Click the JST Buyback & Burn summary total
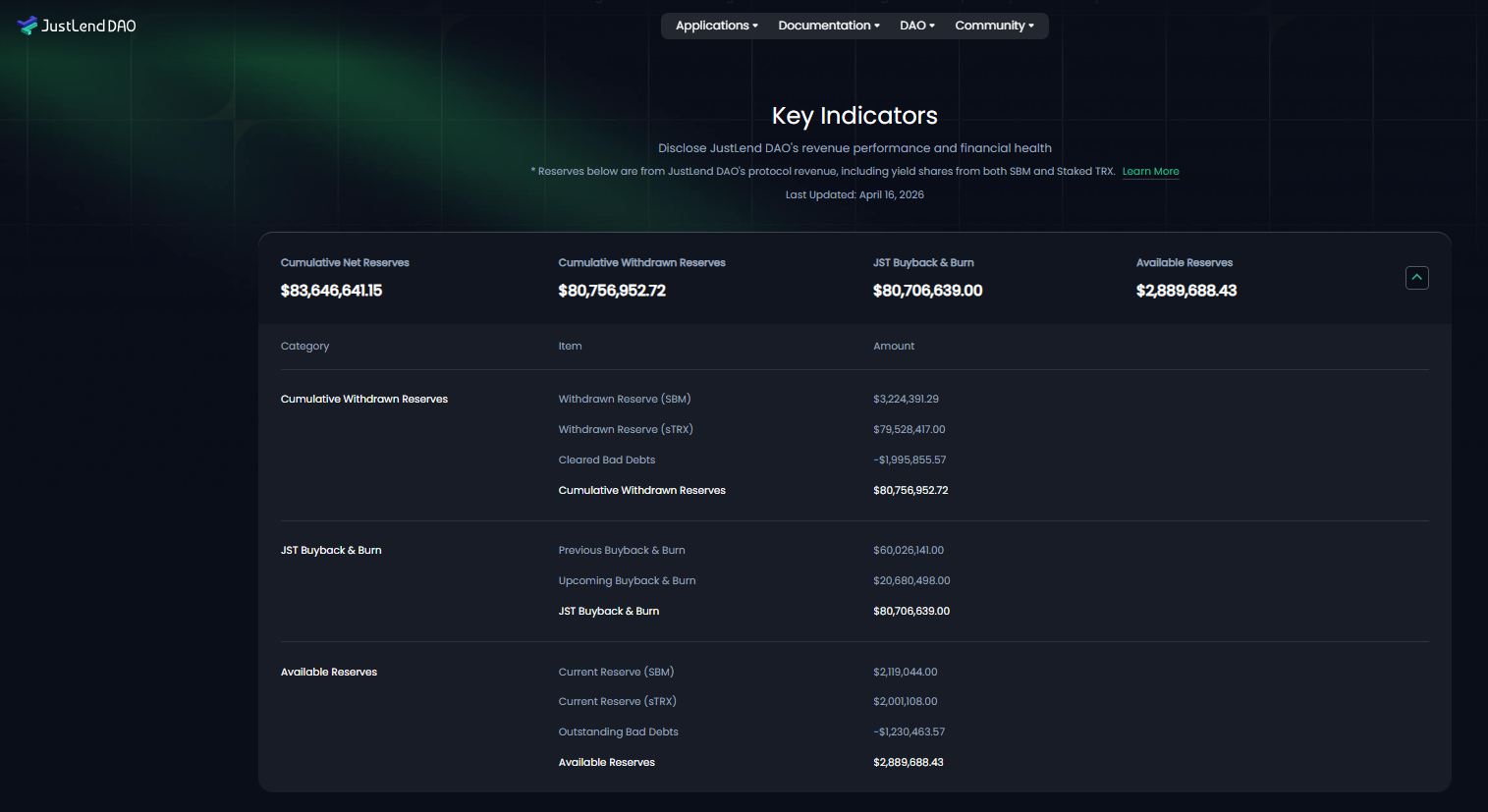Image resolution: width=1488 pixels, height=812 pixels. pyautogui.click(x=927, y=291)
